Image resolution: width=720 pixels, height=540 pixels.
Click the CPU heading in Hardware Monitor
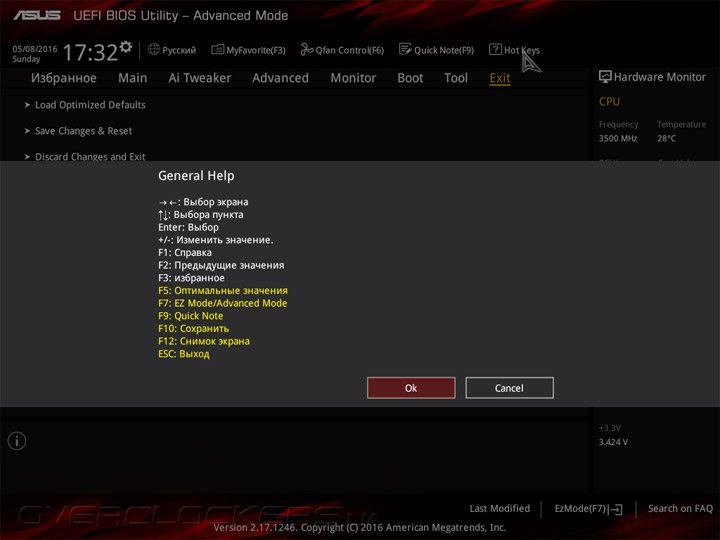click(x=609, y=101)
